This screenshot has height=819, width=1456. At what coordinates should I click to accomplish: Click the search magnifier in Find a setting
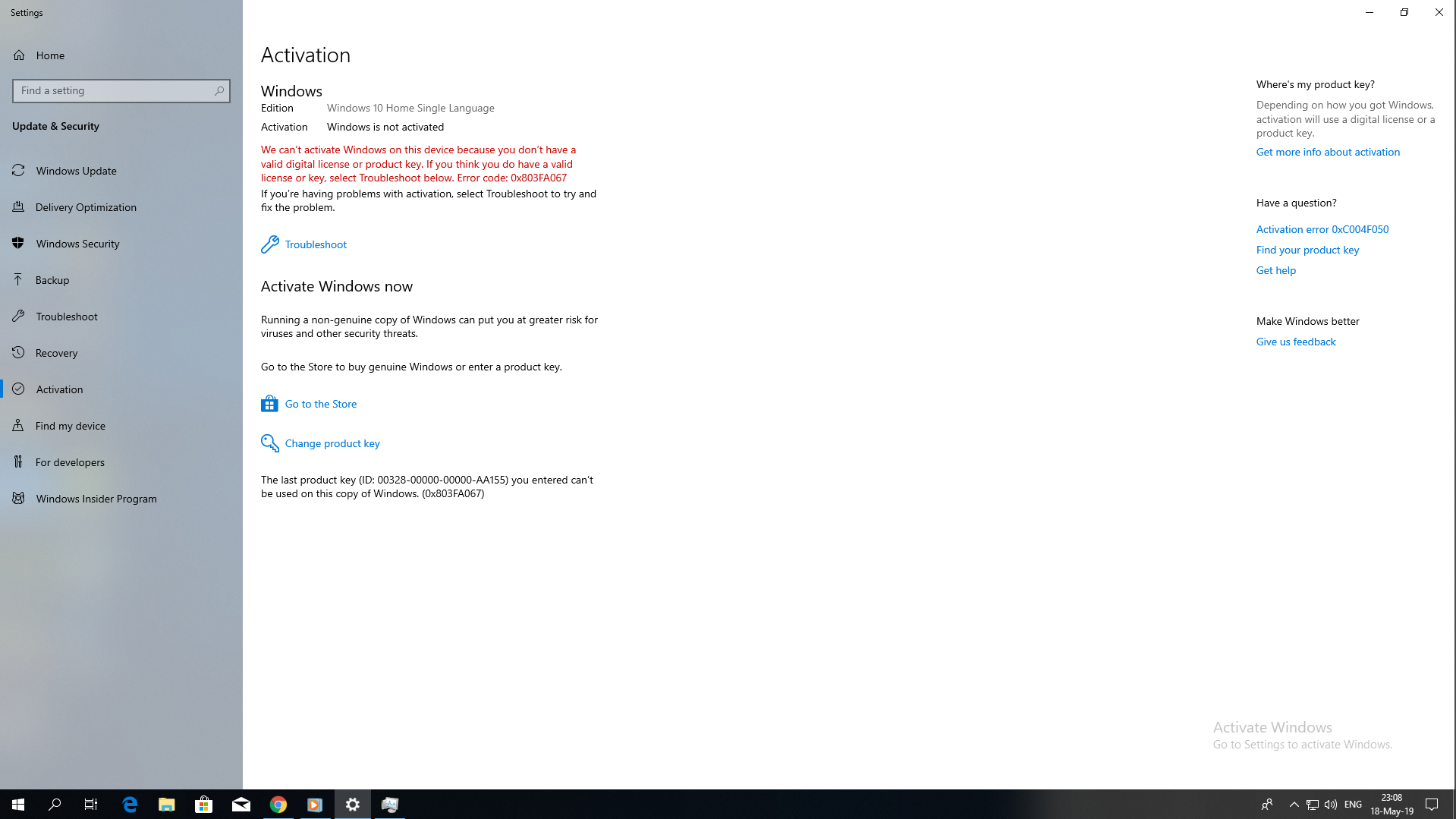coord(219,90)
